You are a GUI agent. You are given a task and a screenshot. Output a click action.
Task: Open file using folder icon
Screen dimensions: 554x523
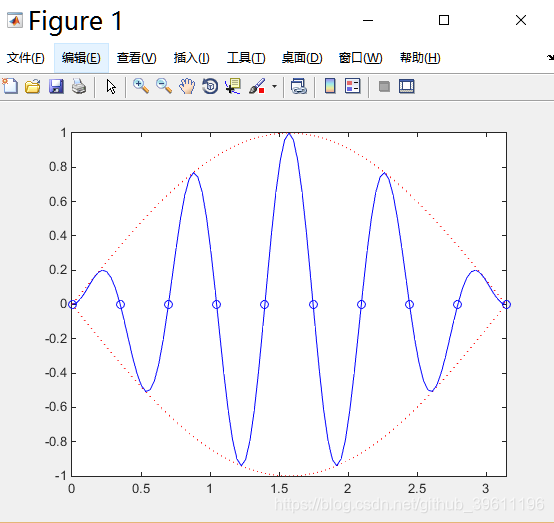[x=33, y=86]
